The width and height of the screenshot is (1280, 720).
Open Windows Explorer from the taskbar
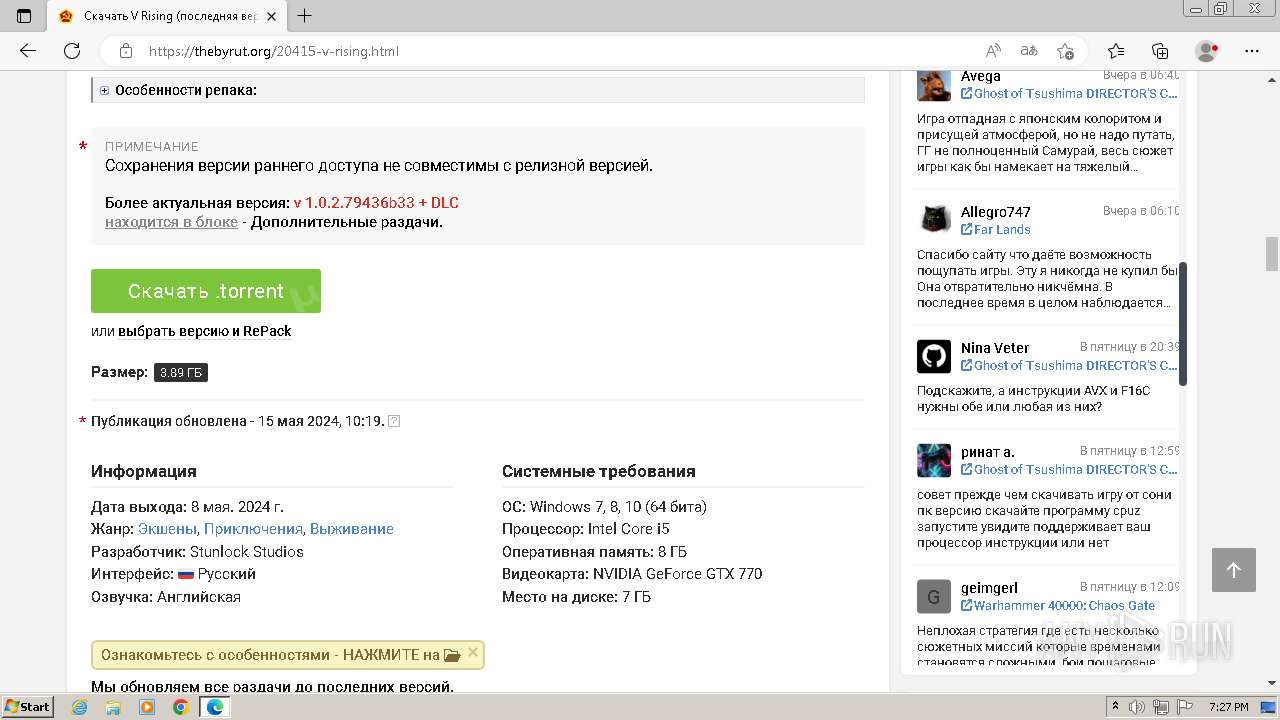113,707
